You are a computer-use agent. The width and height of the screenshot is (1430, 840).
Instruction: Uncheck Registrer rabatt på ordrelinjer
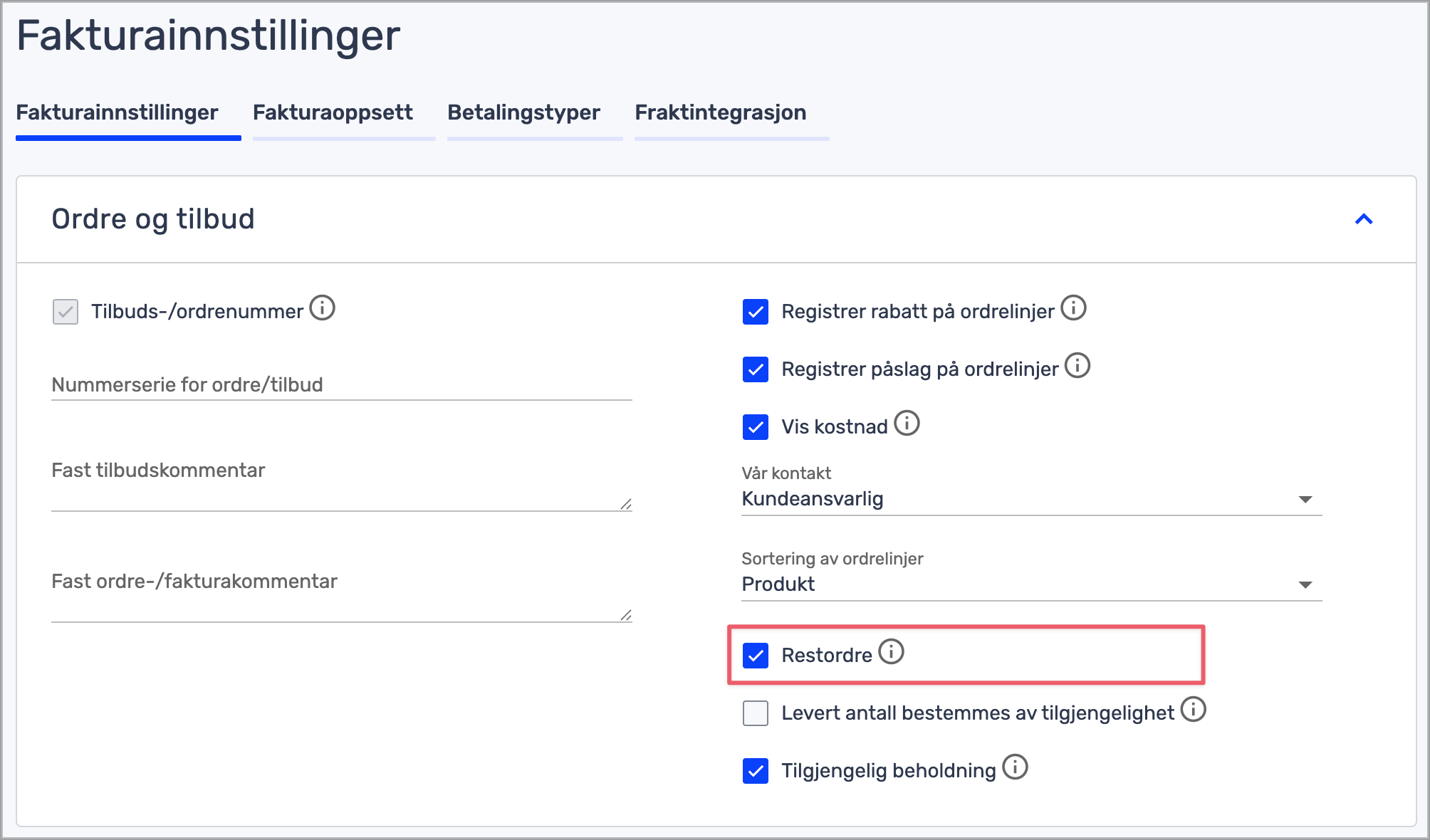[x=756, y=312]
